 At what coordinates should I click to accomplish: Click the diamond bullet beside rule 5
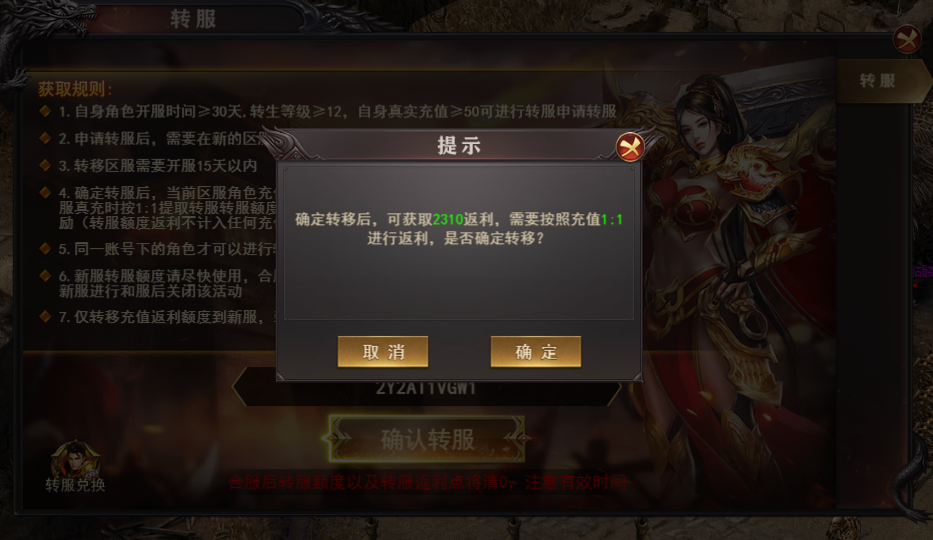tap(45, 248)
